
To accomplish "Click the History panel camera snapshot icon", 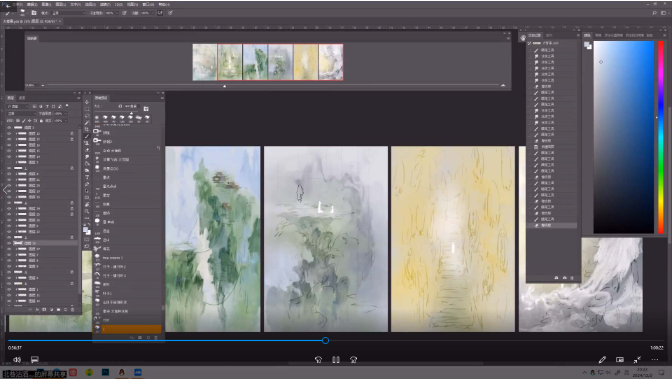I will point(564,278).
